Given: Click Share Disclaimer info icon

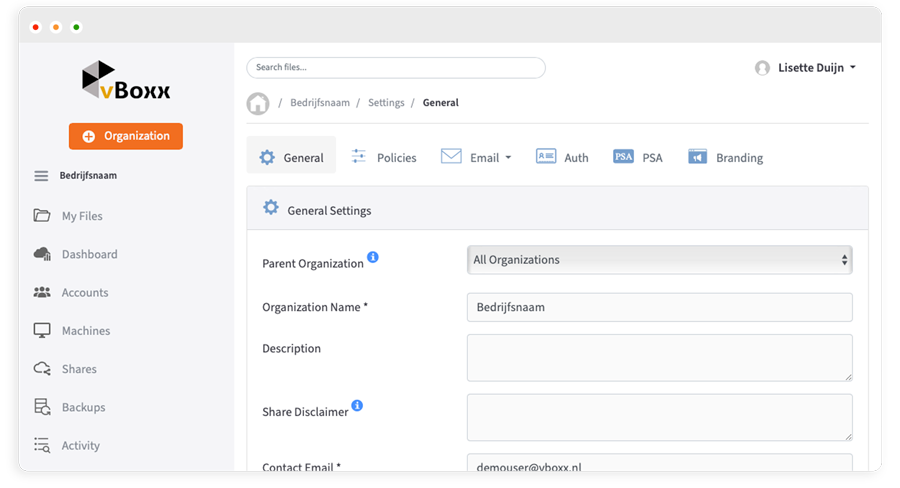Looking at the screenshot, I should [357, 405].
